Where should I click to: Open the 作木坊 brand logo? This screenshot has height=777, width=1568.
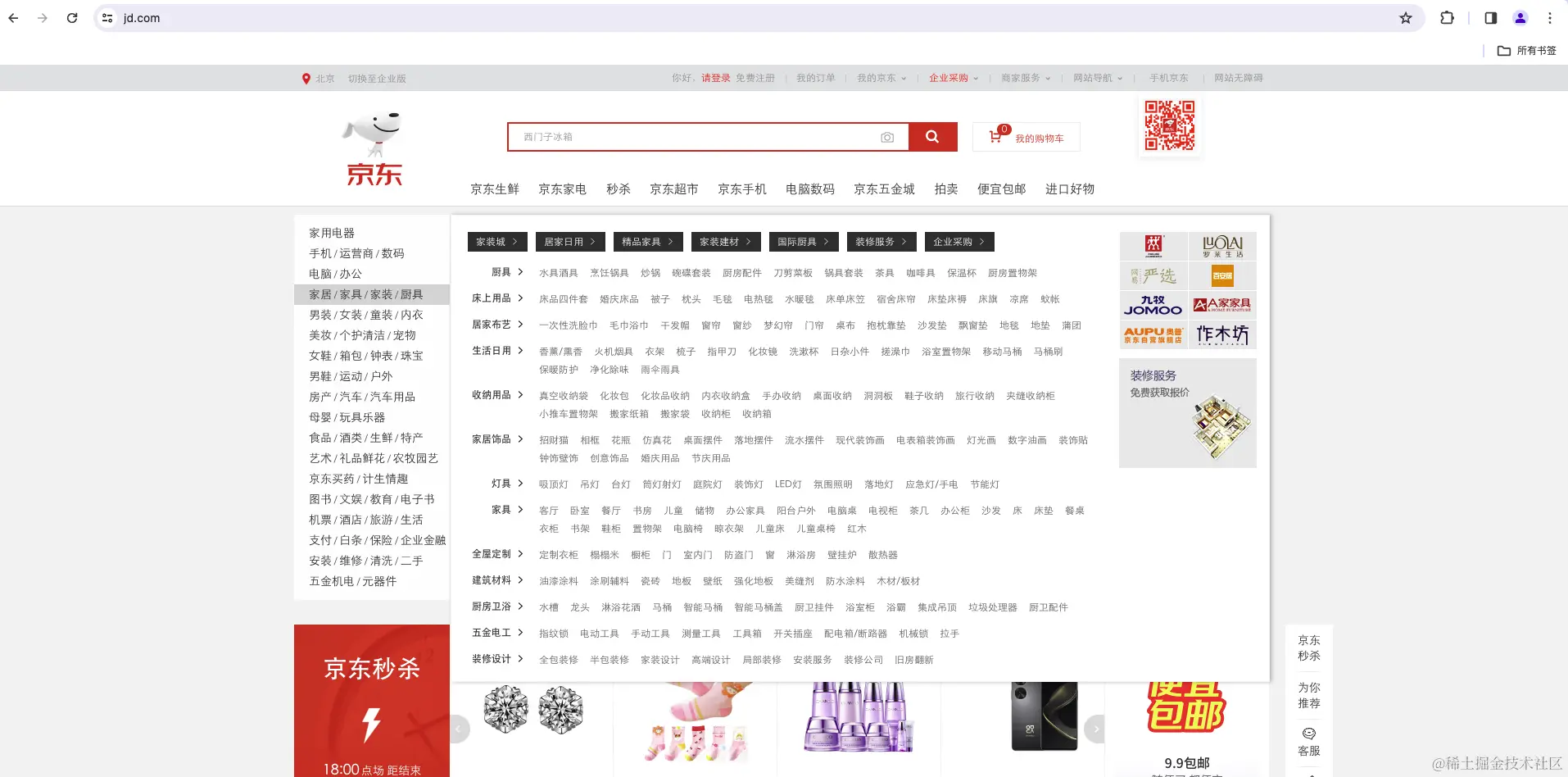tap(1222, 334)
